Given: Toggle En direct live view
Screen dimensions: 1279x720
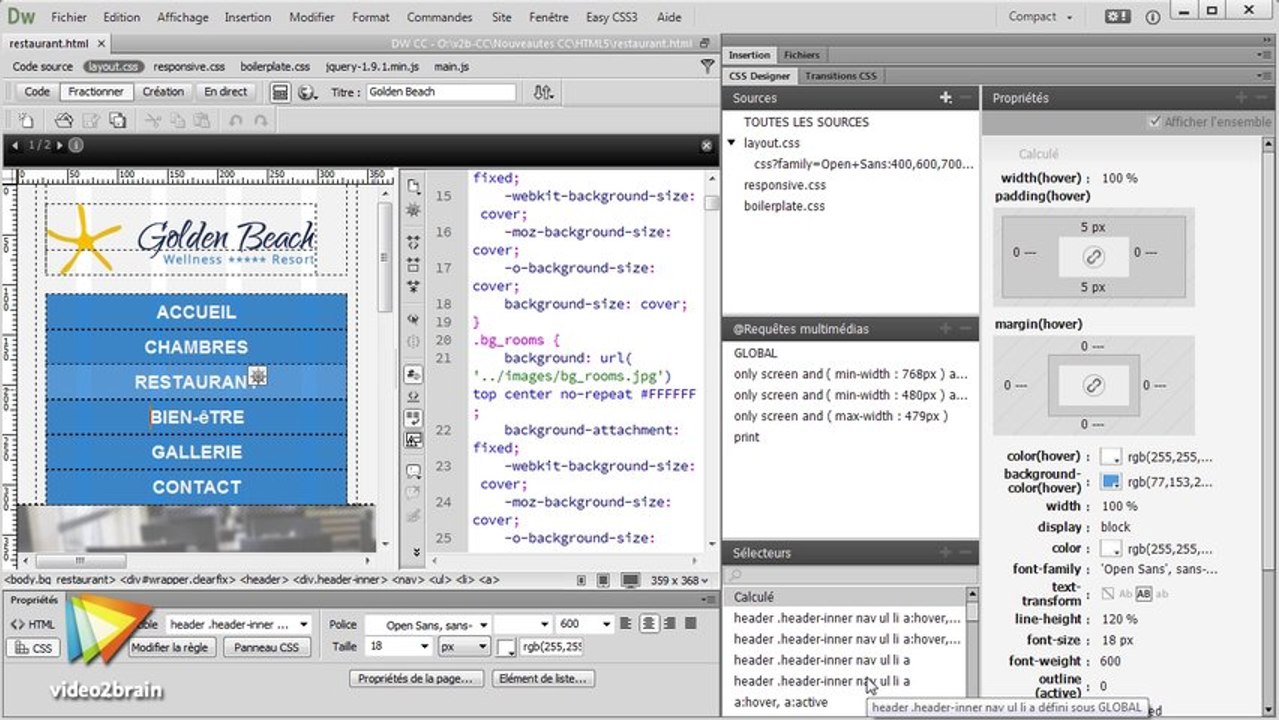Looking at the screenshot, I should coord(226,92).
